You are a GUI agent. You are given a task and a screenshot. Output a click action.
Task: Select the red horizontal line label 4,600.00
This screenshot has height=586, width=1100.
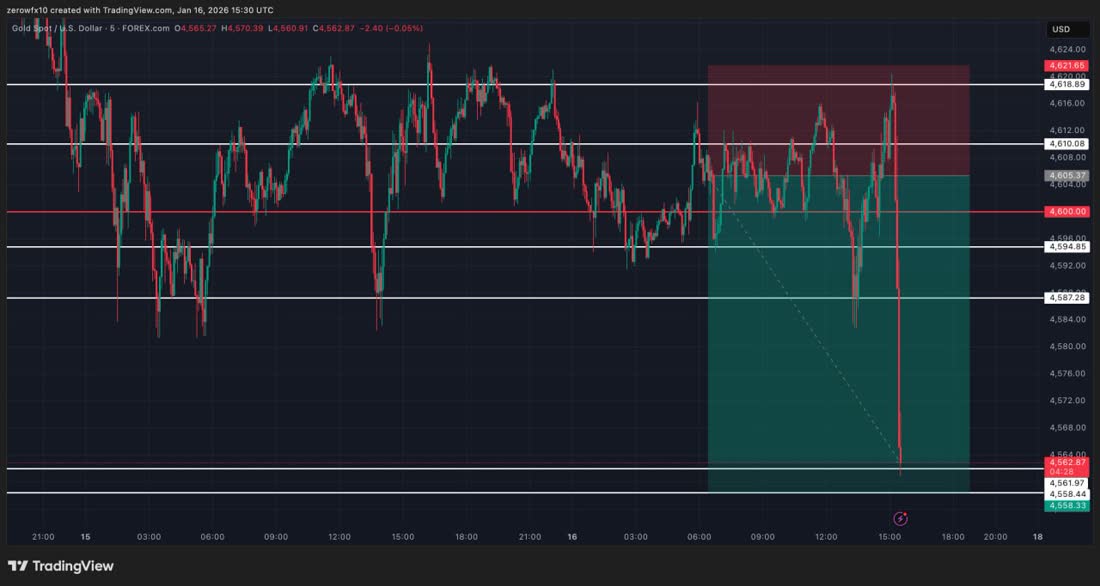[1067, 211]
